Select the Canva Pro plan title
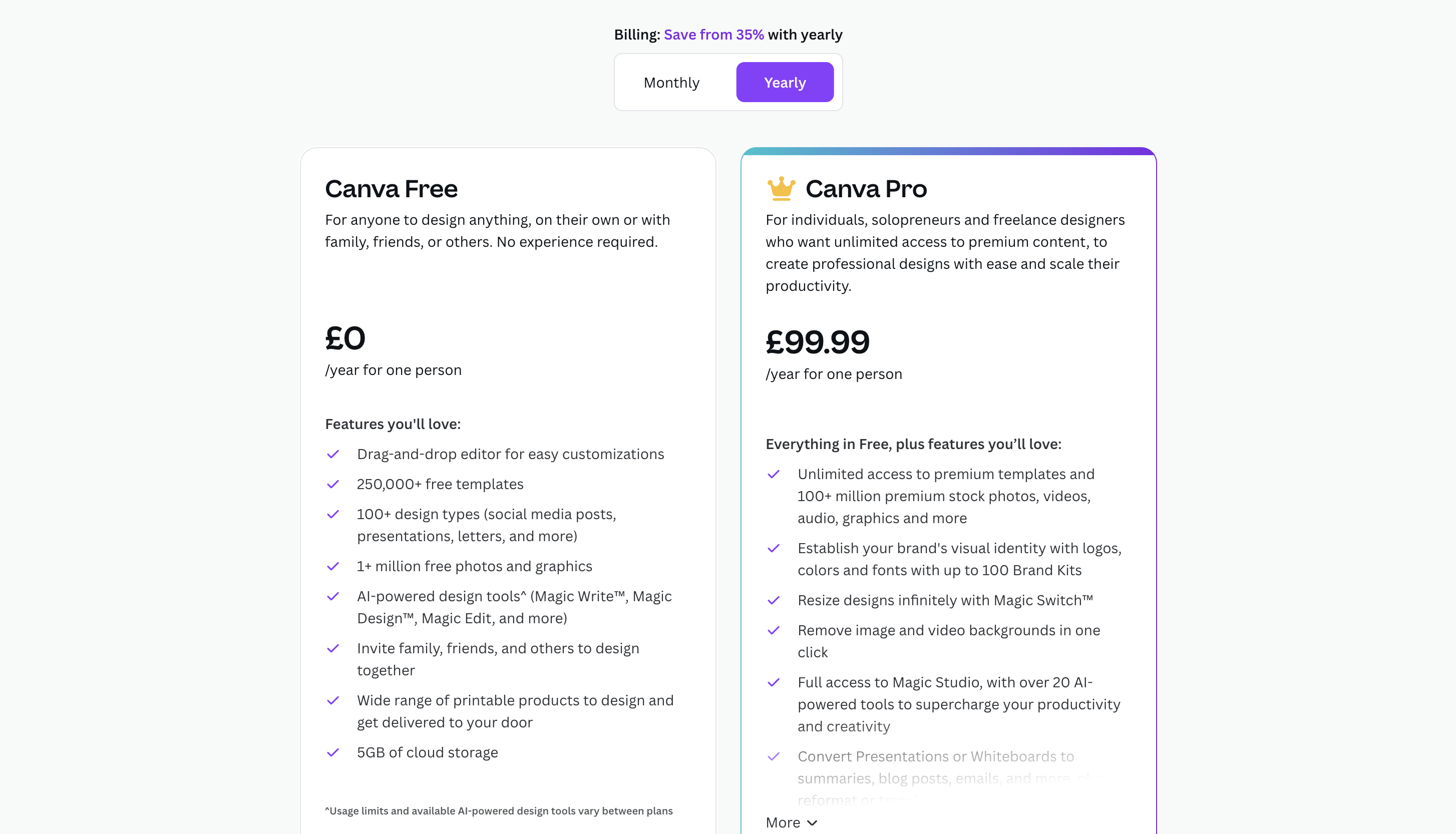This screenshot has height=834, width=1456. coord(866,188)
